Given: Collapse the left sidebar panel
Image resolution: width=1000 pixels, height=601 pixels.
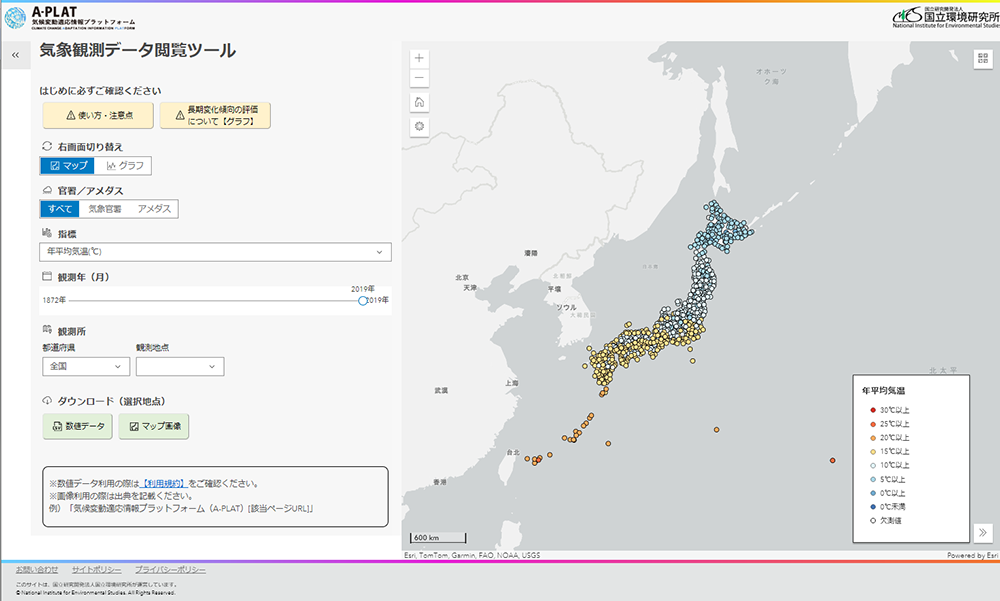Looking at the screenshot, I should [x=15, y=56].
